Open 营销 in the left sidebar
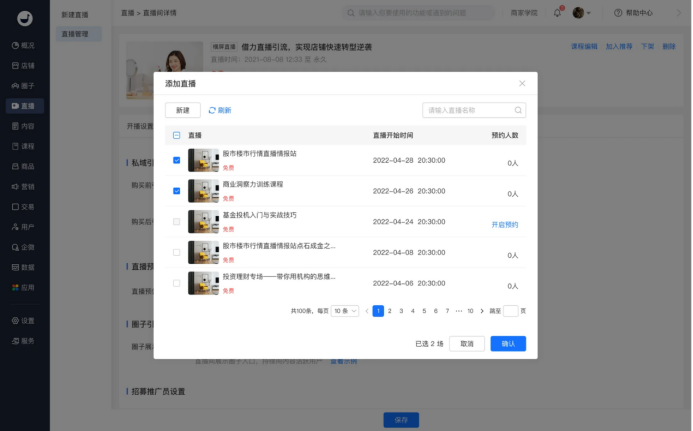 [25, 187]
